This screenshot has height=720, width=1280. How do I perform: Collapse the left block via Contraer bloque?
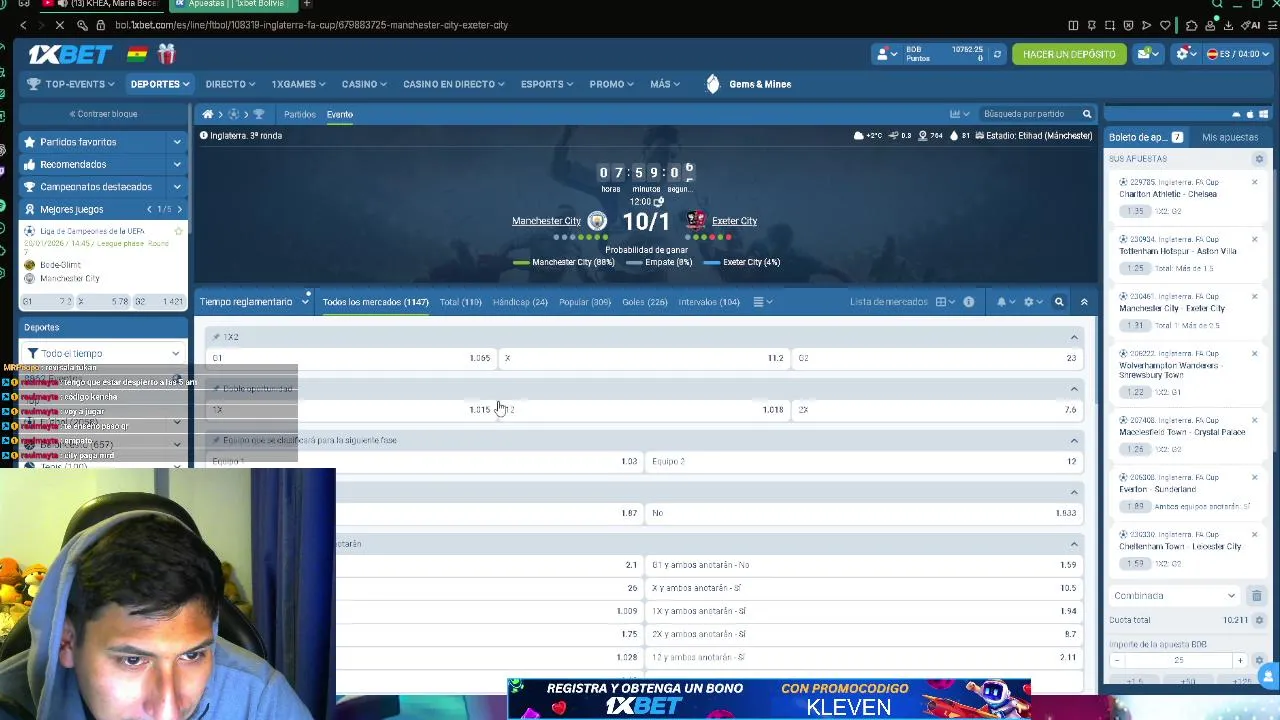[x=103, y=114]
